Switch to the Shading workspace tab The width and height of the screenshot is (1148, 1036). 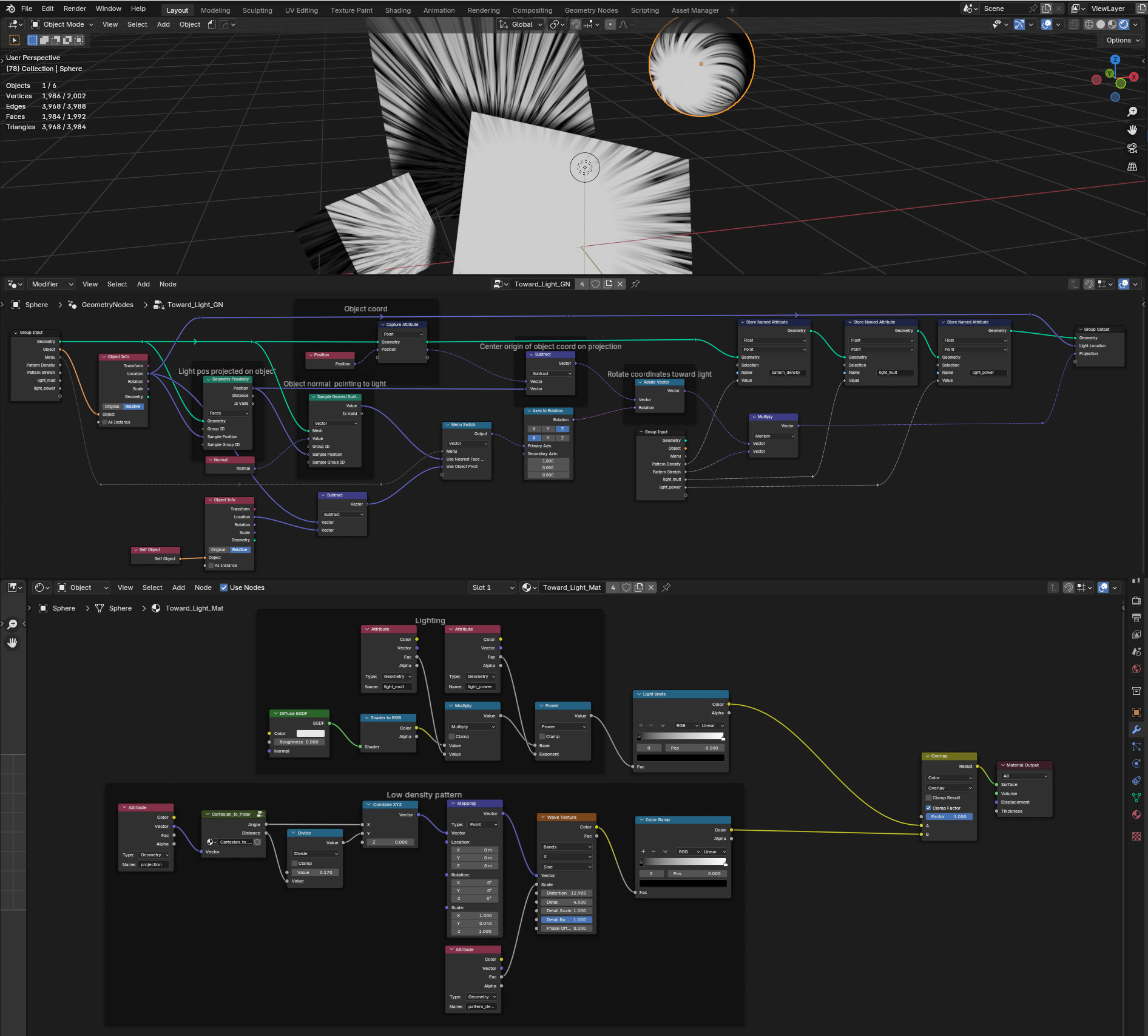coord(397,10)
